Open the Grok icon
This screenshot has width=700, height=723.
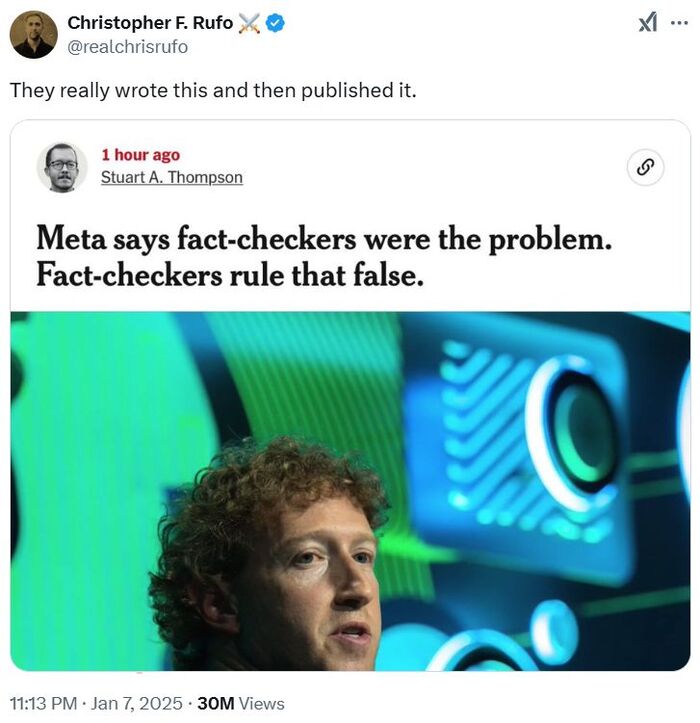(x=648, y=24)
